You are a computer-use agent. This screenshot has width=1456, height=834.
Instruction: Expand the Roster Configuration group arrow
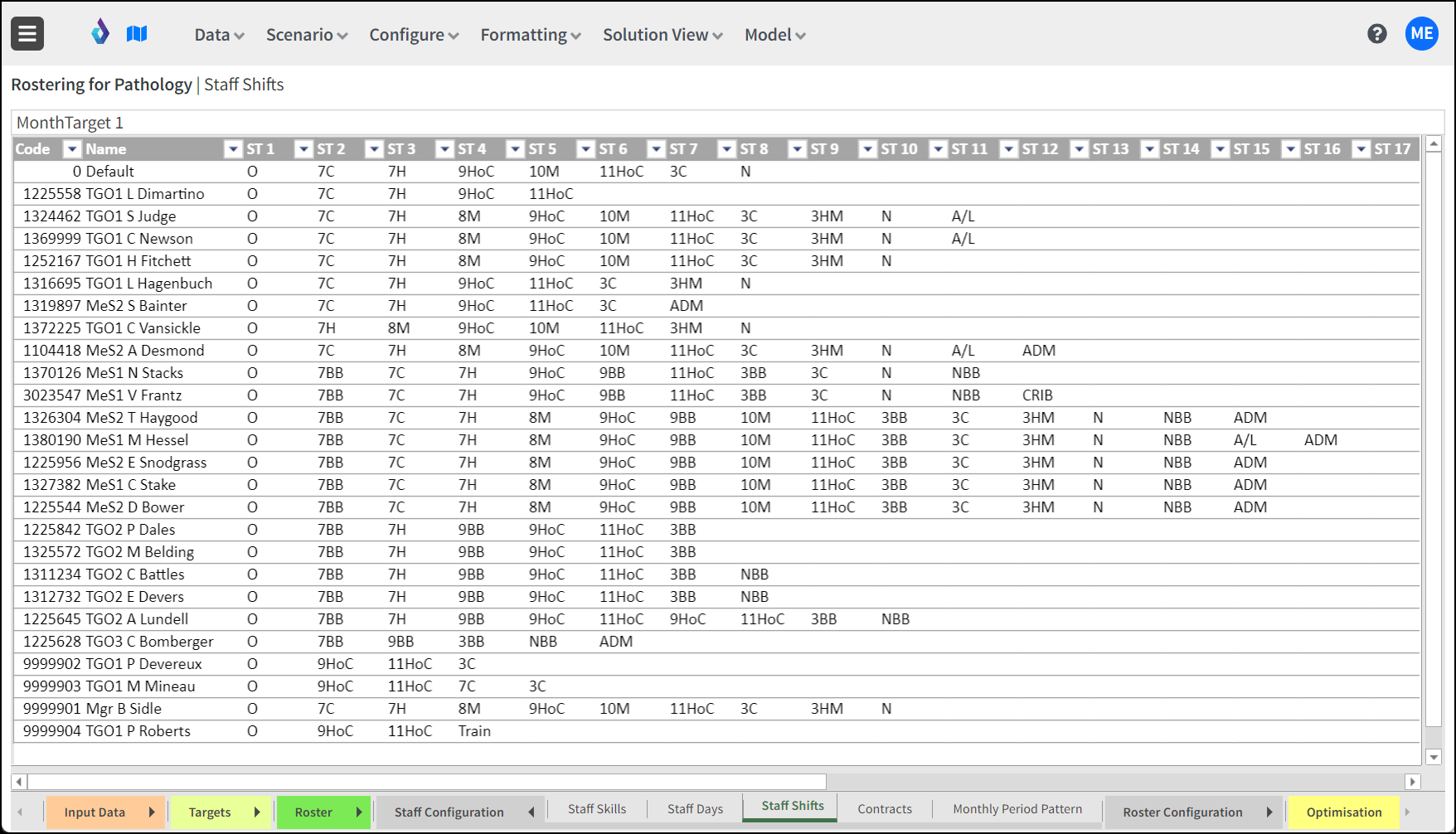pyautogui.click(x=1269, y=812)
